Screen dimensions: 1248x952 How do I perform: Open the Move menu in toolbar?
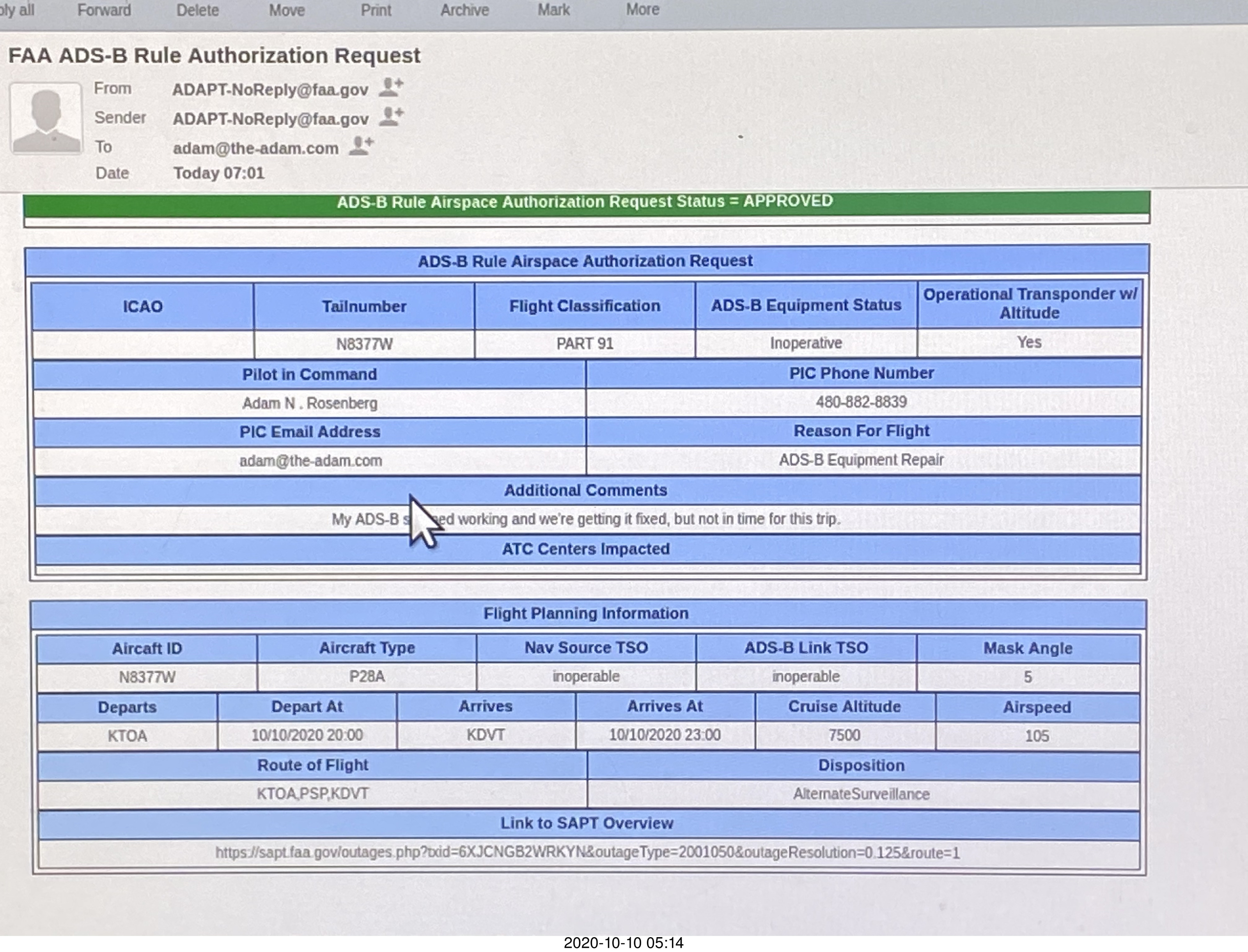coord(287,10)
